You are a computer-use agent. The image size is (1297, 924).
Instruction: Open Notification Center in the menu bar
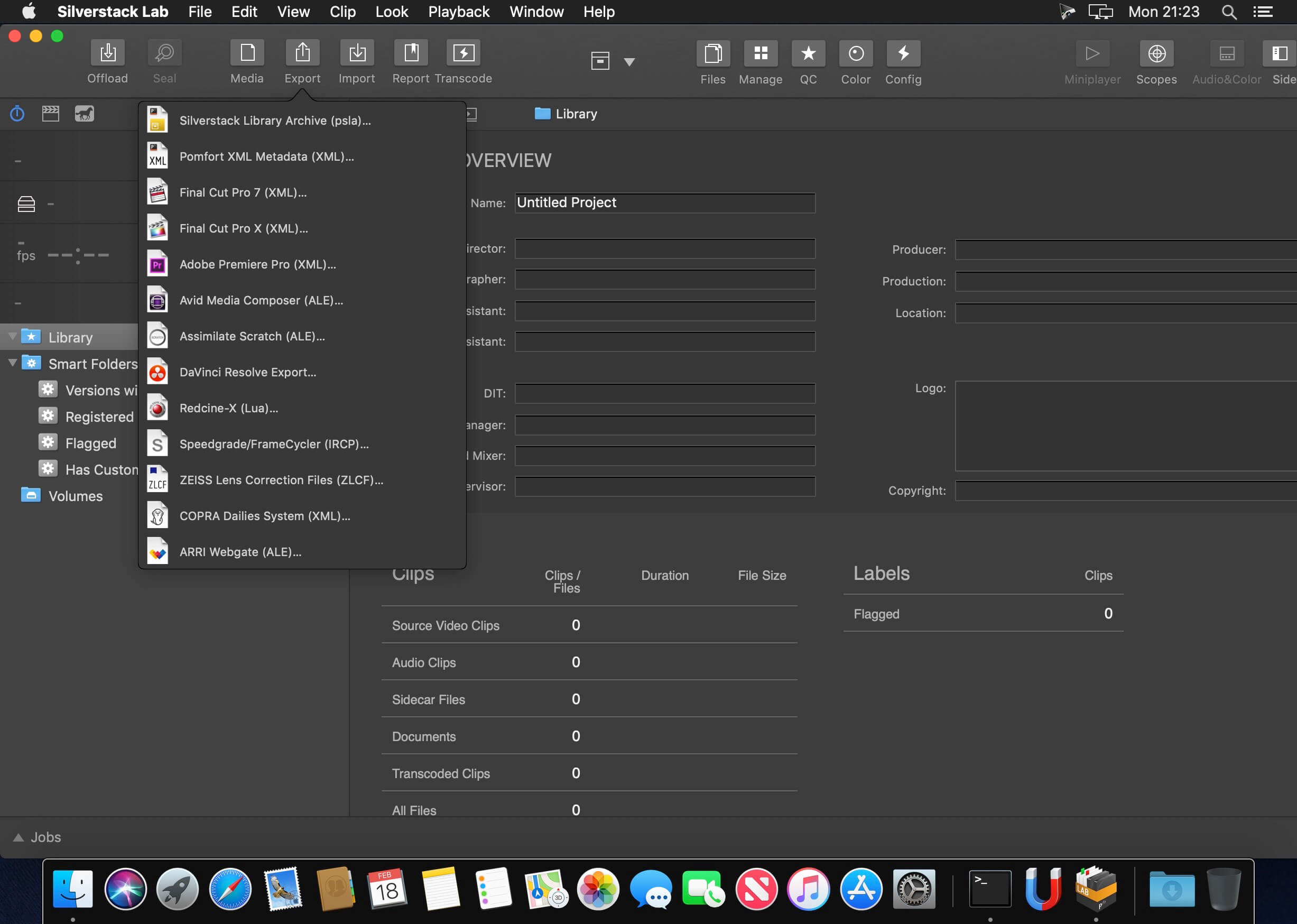(x=1263, y=12)
